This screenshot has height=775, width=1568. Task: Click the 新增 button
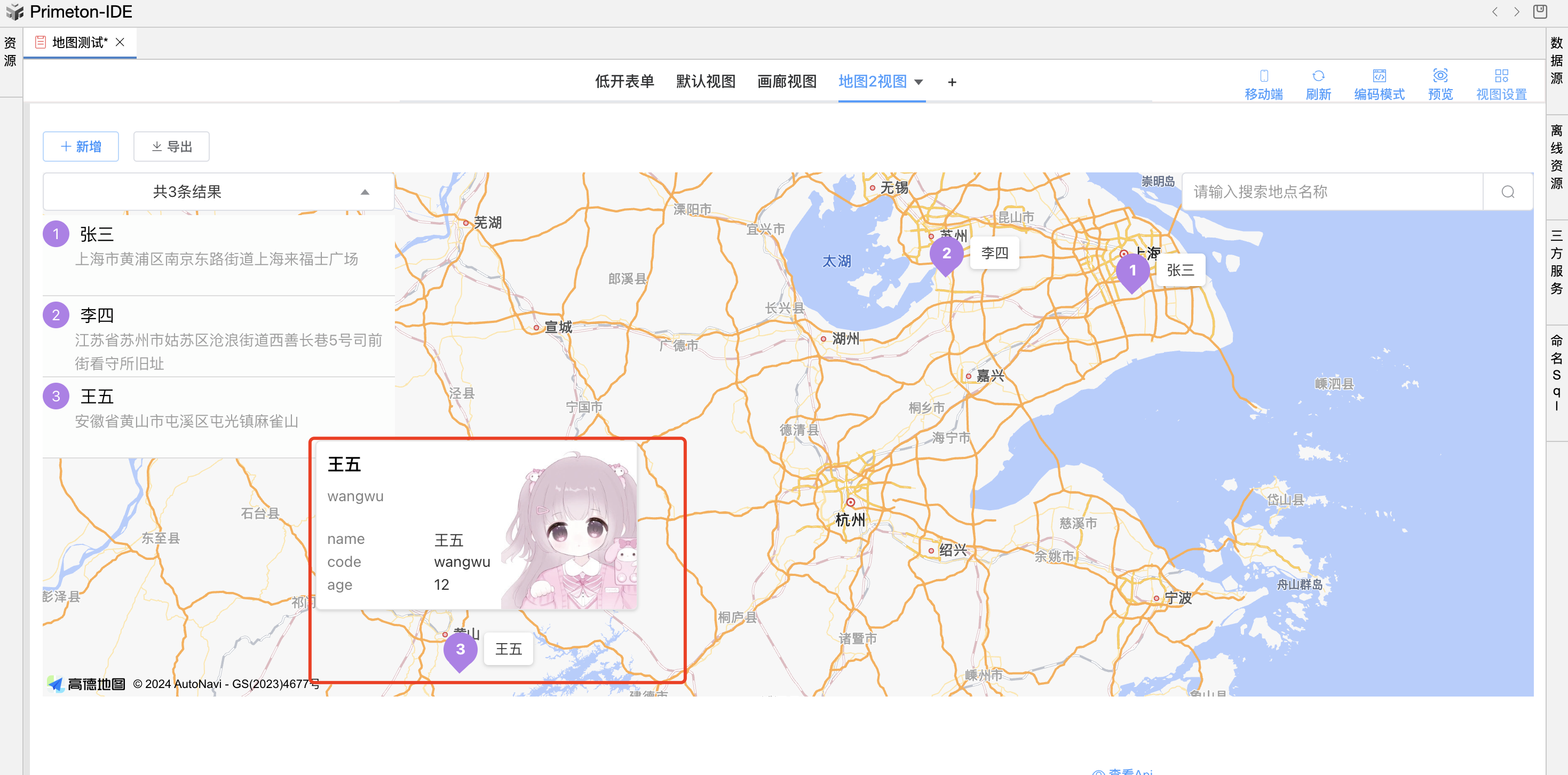[81, 147]
